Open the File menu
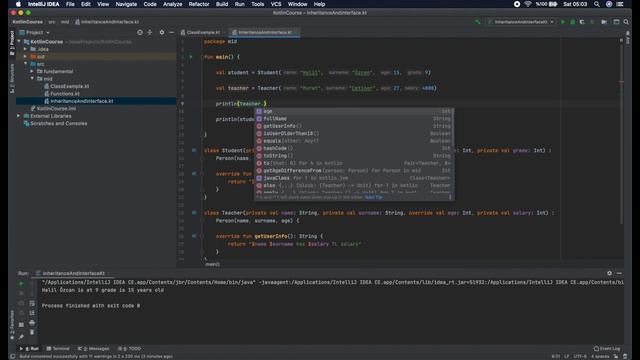The width and height of the screenshot is (640, 360). click(70, 4)
